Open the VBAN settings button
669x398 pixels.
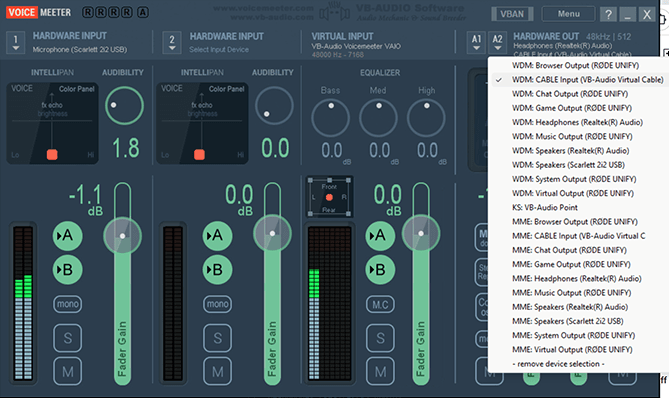coord(512,14)
